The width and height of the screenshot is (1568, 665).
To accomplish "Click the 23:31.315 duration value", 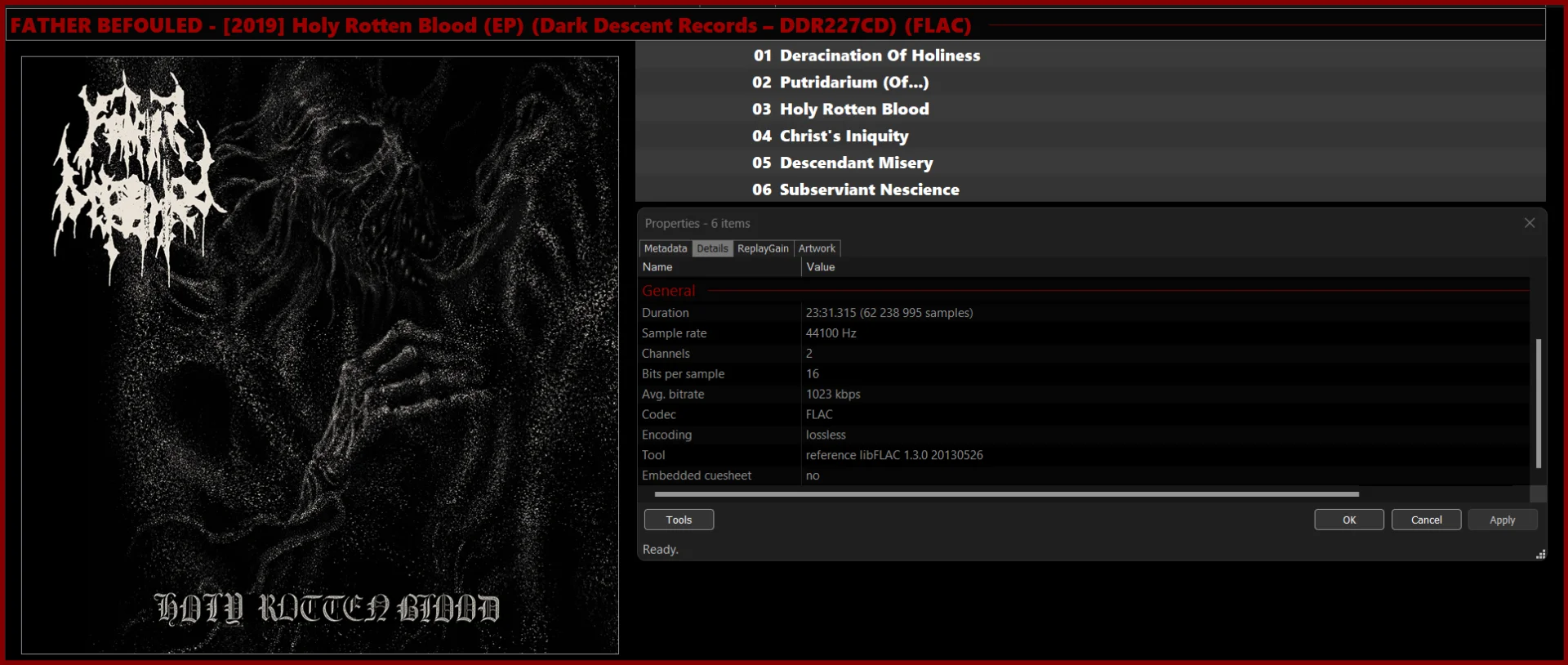I will point(889,313).
